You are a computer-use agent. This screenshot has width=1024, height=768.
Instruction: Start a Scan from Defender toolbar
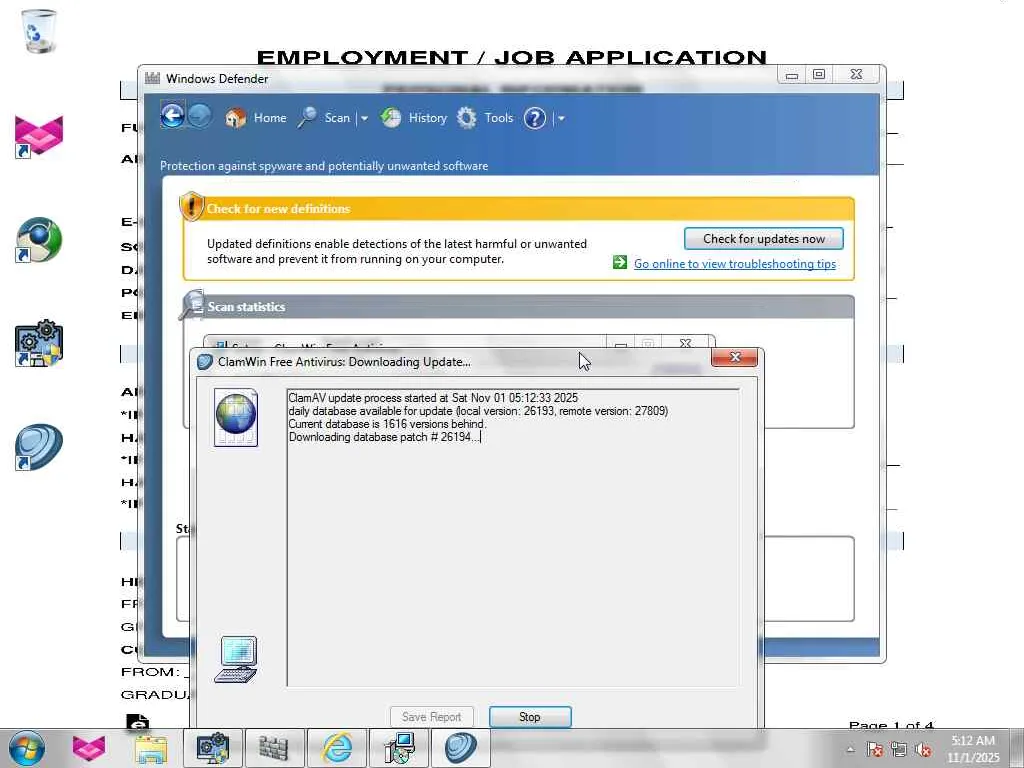point(325,118)
